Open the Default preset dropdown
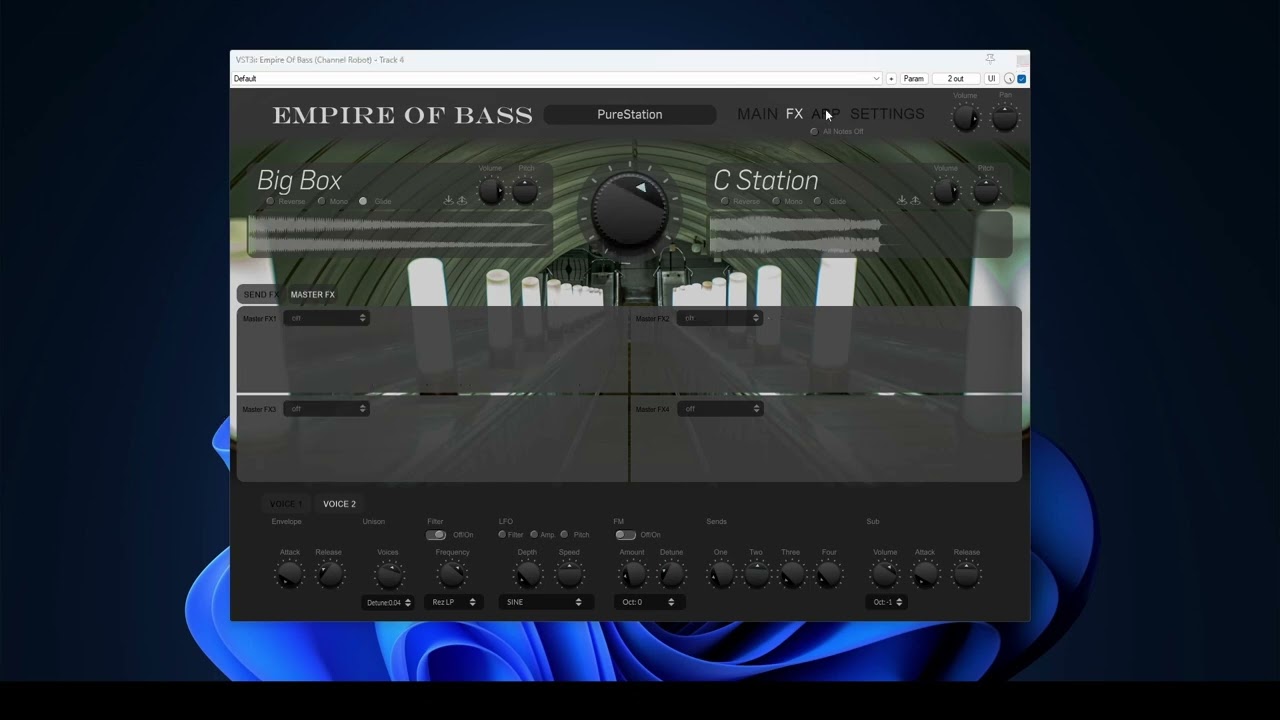Image resolution: width=1280 pixels, height=720 pixels. pos(556,79)
